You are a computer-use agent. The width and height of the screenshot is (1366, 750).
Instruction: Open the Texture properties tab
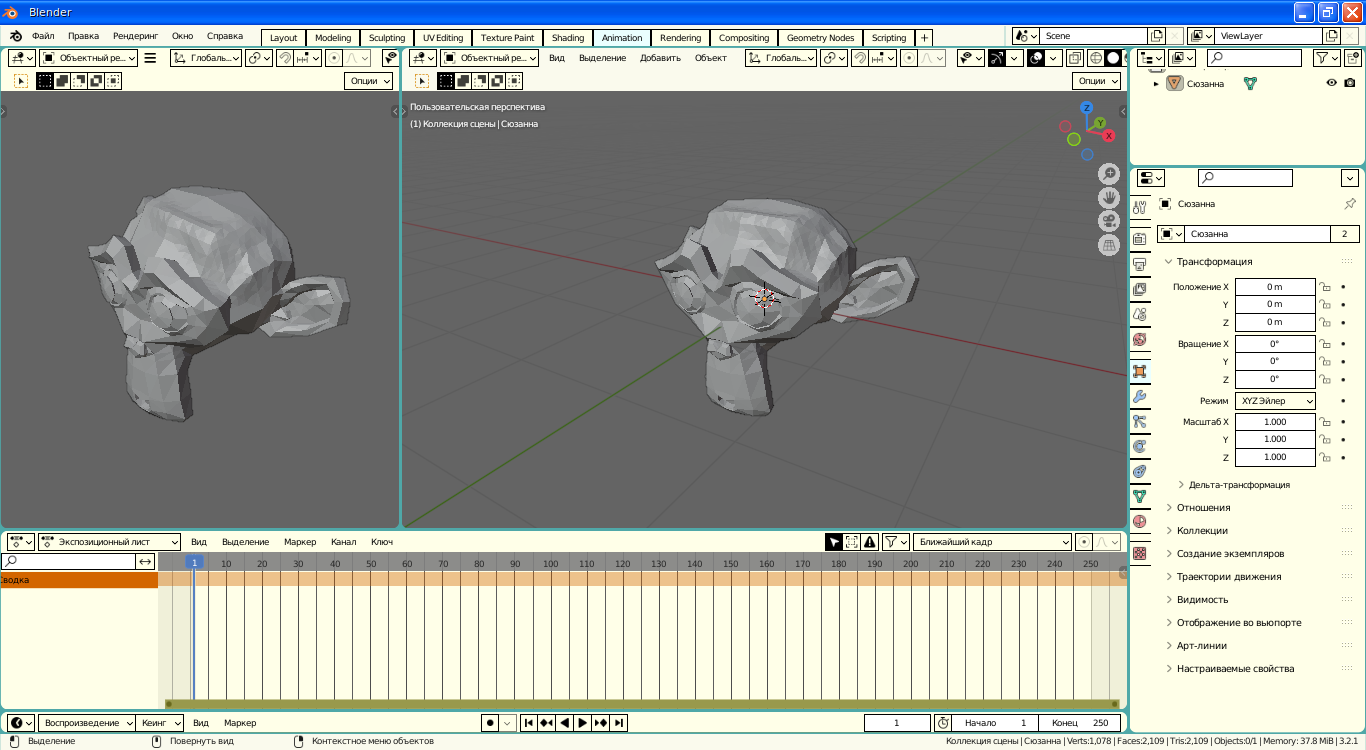pyautogui.click(x=1139, y=553)
